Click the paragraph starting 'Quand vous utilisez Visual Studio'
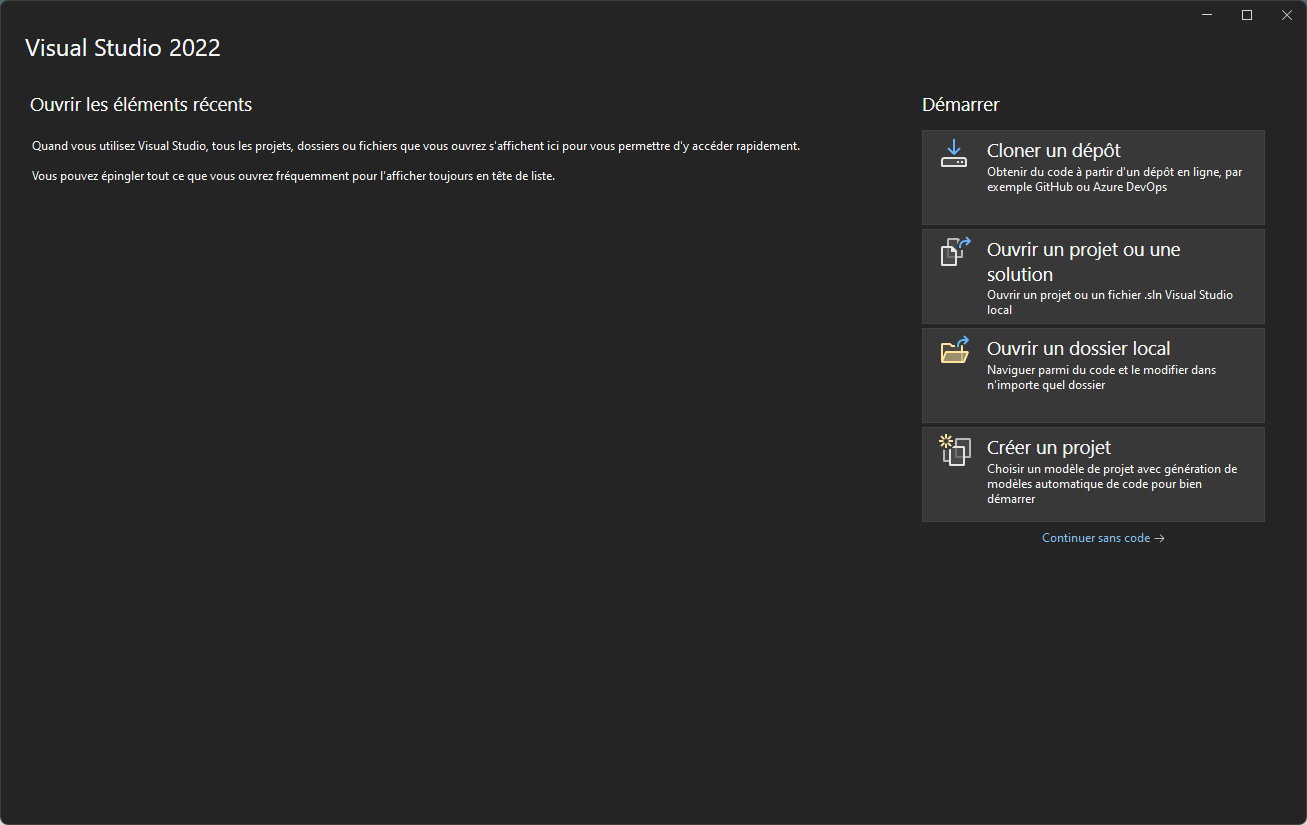1307x825 pixels. pyautogui.click(x=416, y=146)
